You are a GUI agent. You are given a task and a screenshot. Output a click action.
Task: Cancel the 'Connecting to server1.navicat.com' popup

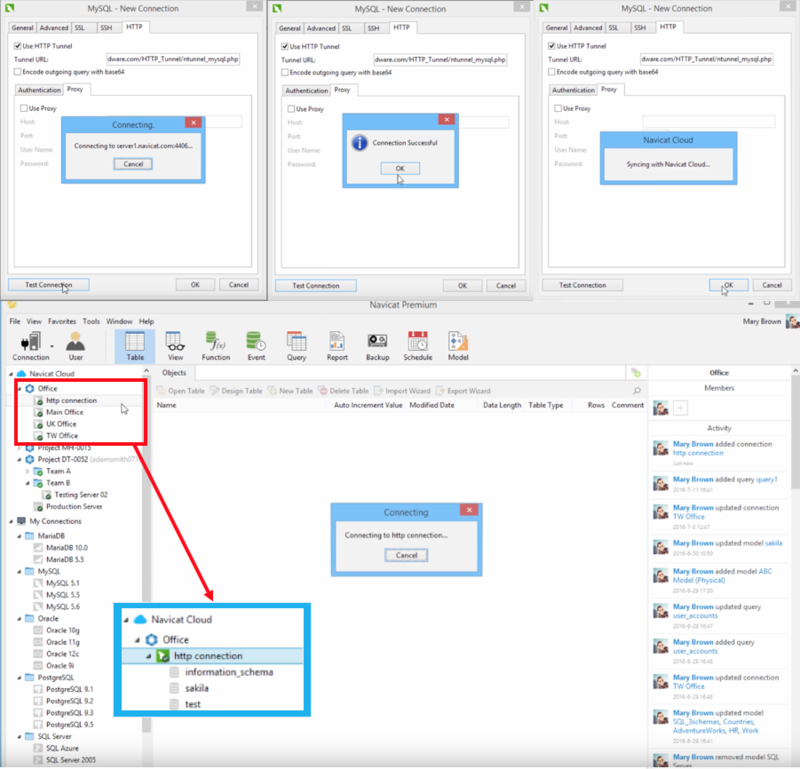point(133,164)
